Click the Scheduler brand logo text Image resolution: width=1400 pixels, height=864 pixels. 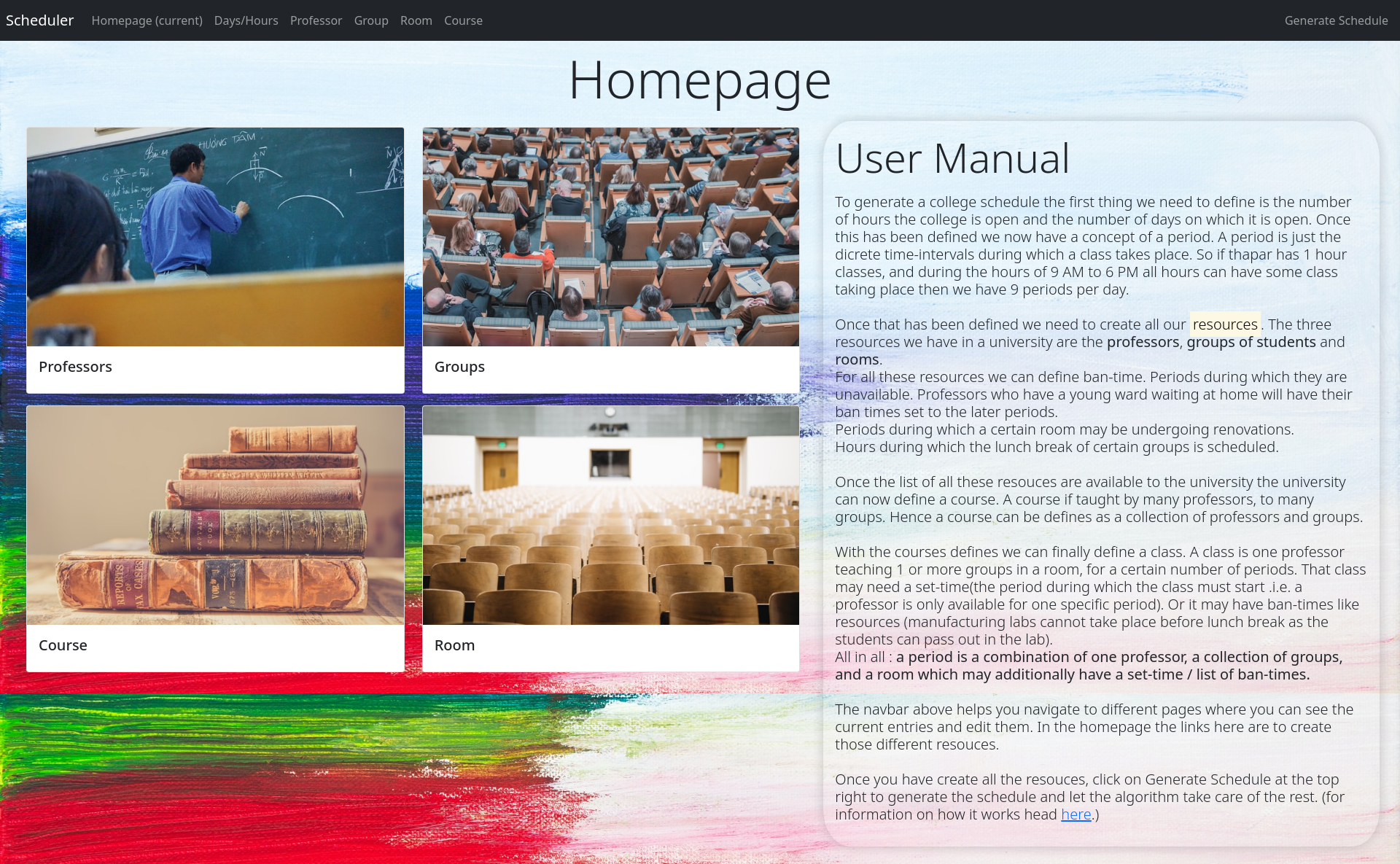(x=39, y=20)
